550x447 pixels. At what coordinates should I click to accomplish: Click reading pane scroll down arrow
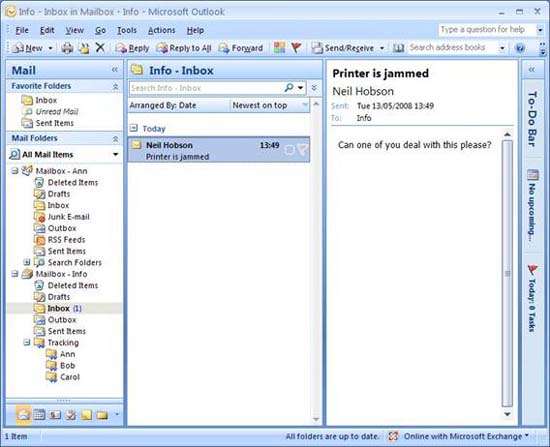click(507, 414)
